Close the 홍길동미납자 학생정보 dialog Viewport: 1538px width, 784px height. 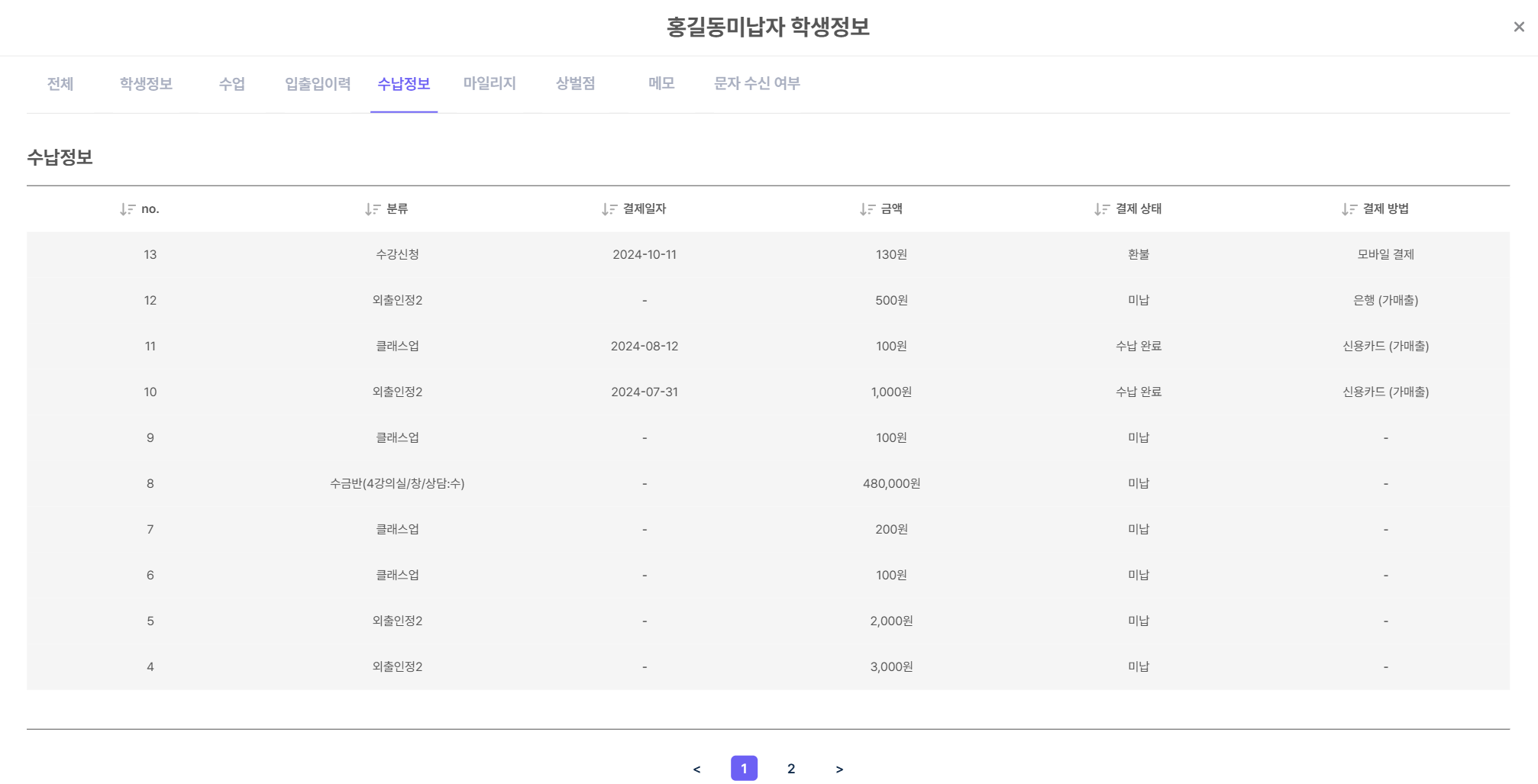(x=1519, y=27)
